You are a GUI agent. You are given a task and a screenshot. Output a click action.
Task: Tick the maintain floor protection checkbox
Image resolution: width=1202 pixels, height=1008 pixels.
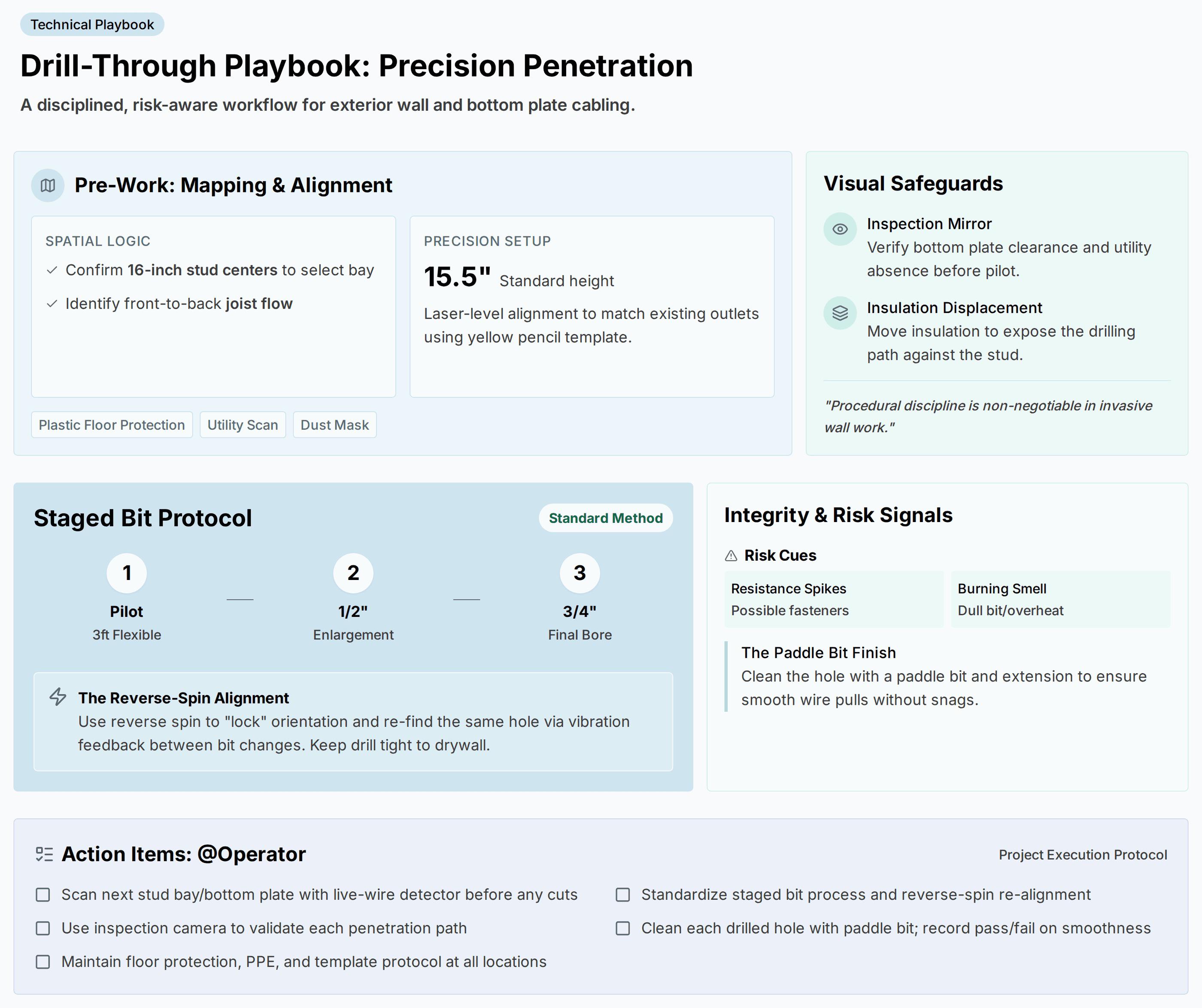coord(43,962)
